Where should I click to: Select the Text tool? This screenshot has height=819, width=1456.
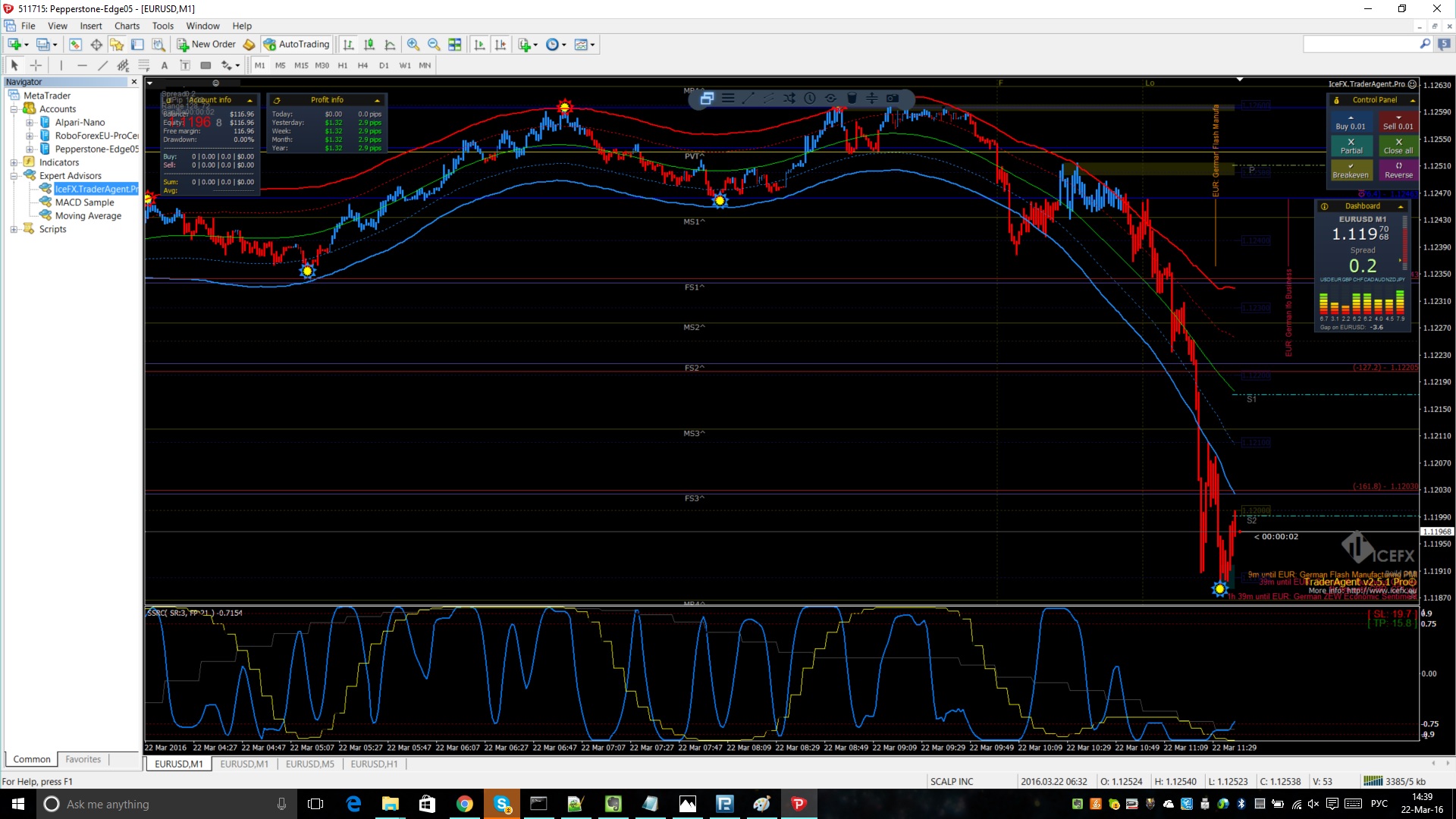[x=164, y=65]
